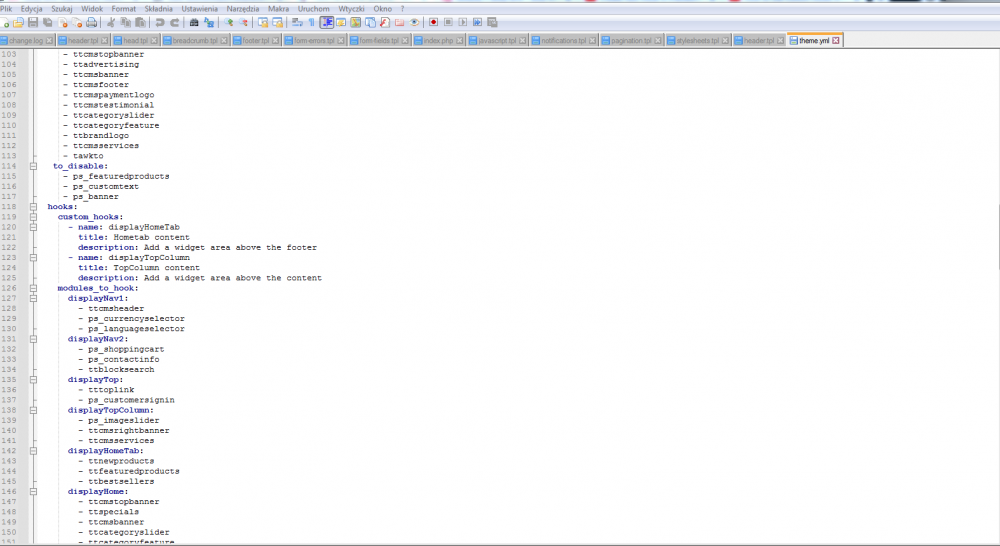1000x546 pixels.
Task: Close the theme.yml tab
Action: (835, 40)
